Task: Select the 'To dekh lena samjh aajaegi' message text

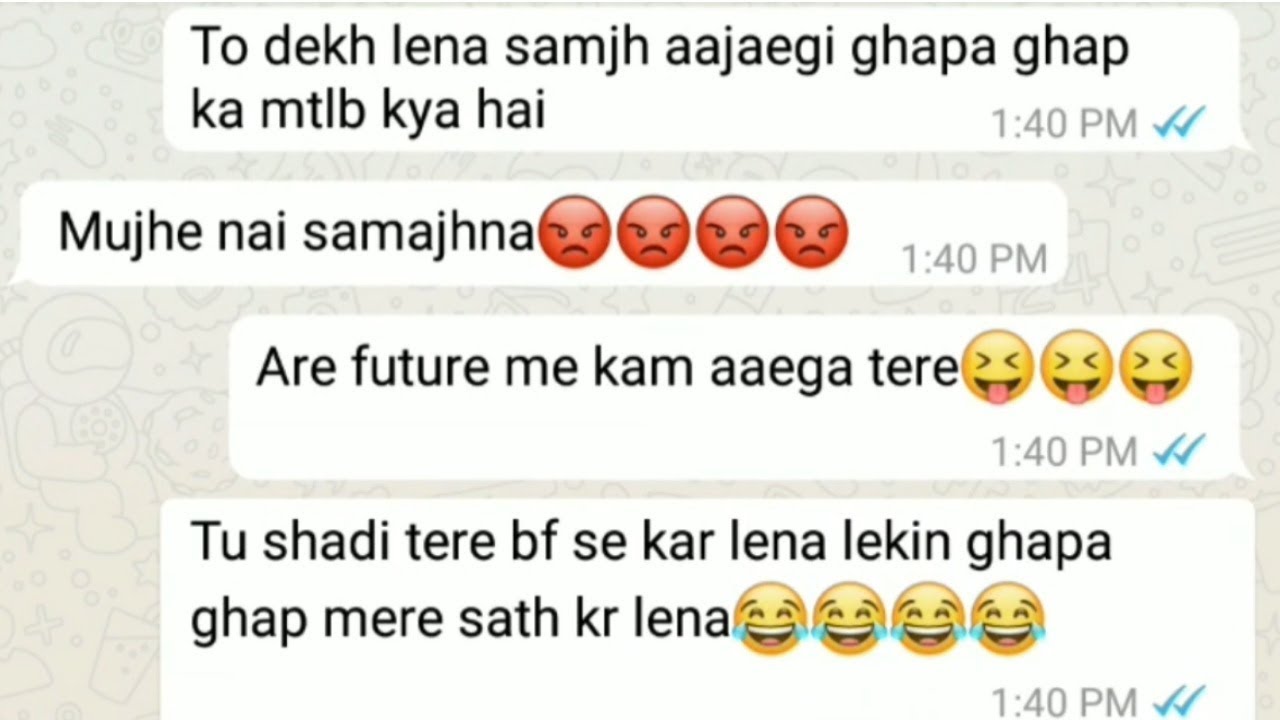Action: pos(657,80)
